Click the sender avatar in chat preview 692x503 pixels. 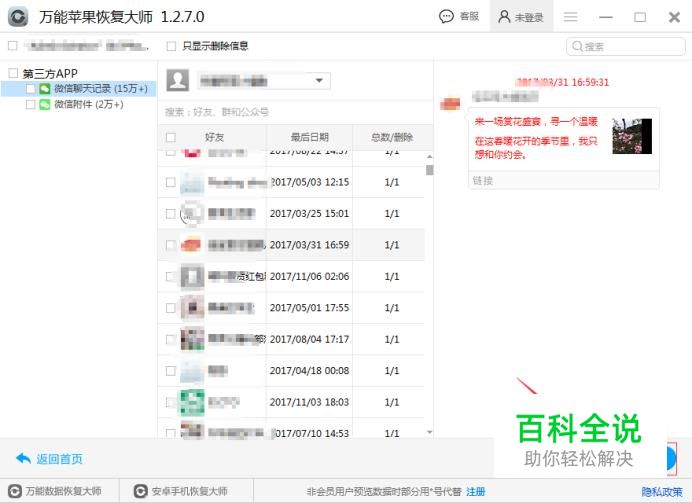(x=450, y=104)
